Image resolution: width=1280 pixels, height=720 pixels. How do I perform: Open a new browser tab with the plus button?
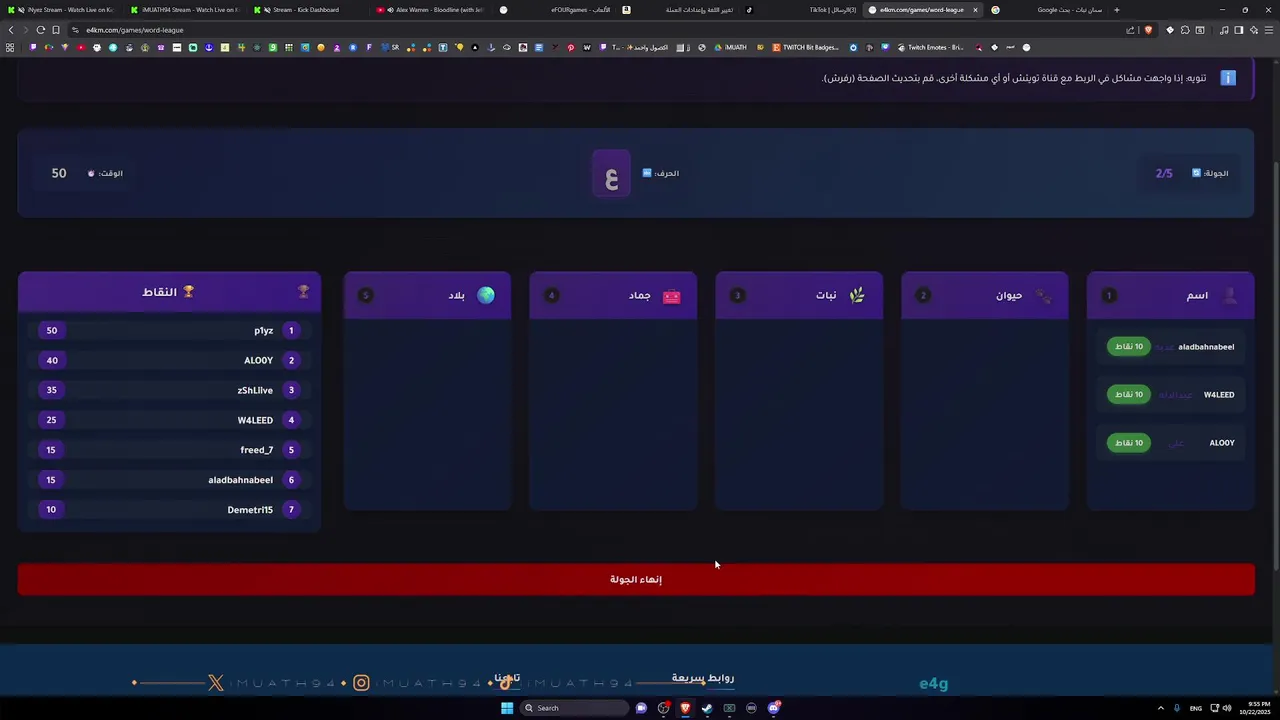1116,10
